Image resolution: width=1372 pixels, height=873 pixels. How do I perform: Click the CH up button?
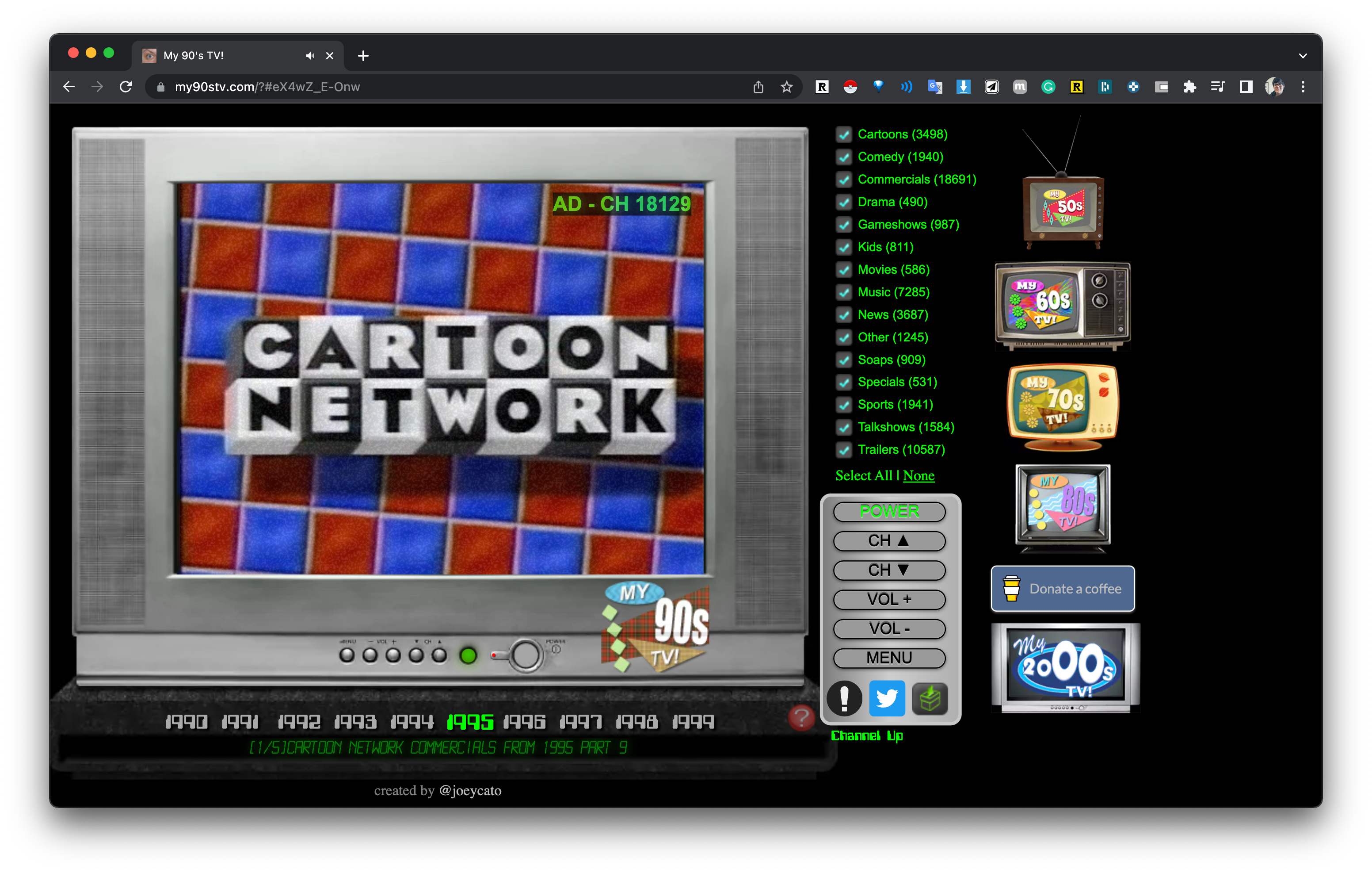point(889,540)
